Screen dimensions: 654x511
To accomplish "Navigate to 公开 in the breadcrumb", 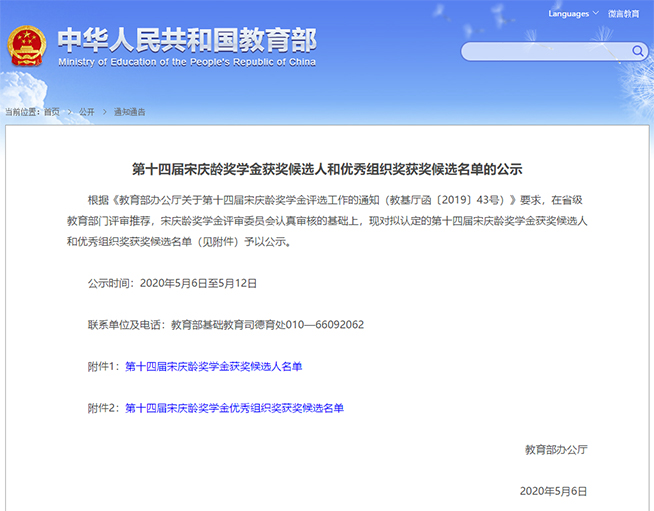I will point(86,112).
